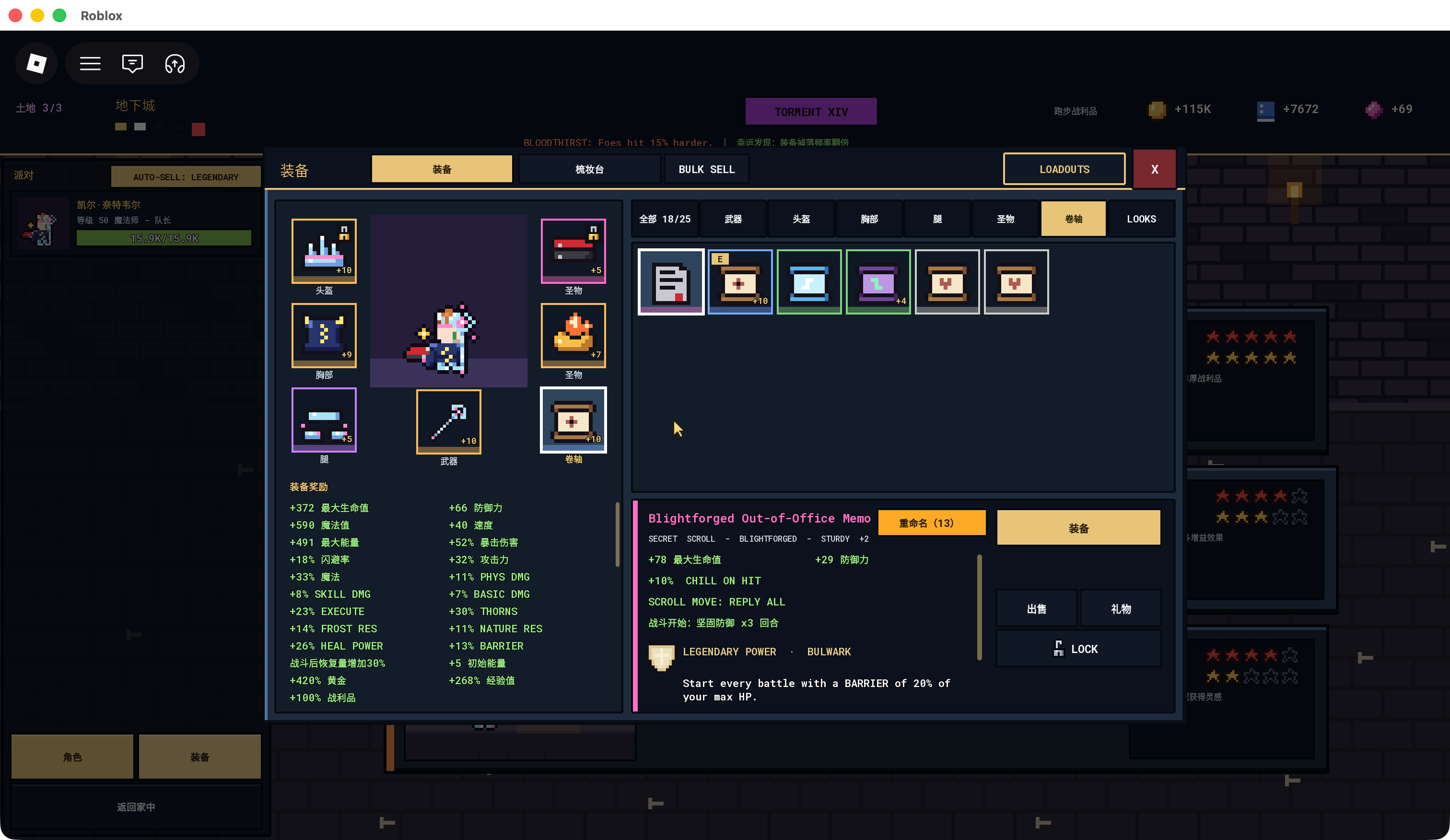Select the last heart scroll item
Screen dimensions: 1450x840
tap(1016, 282)
